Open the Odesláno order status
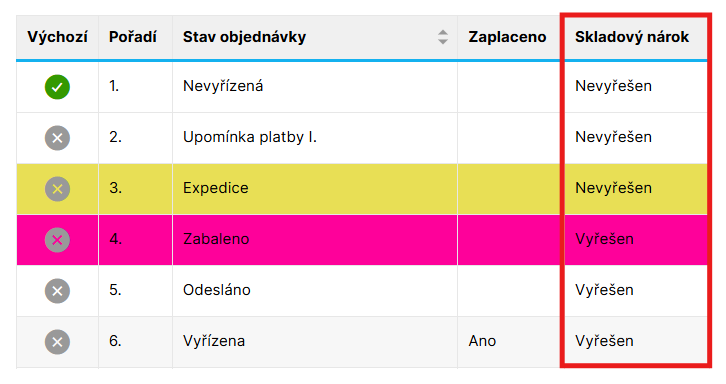The image size is (726, 384). click(x=217, y=290)
